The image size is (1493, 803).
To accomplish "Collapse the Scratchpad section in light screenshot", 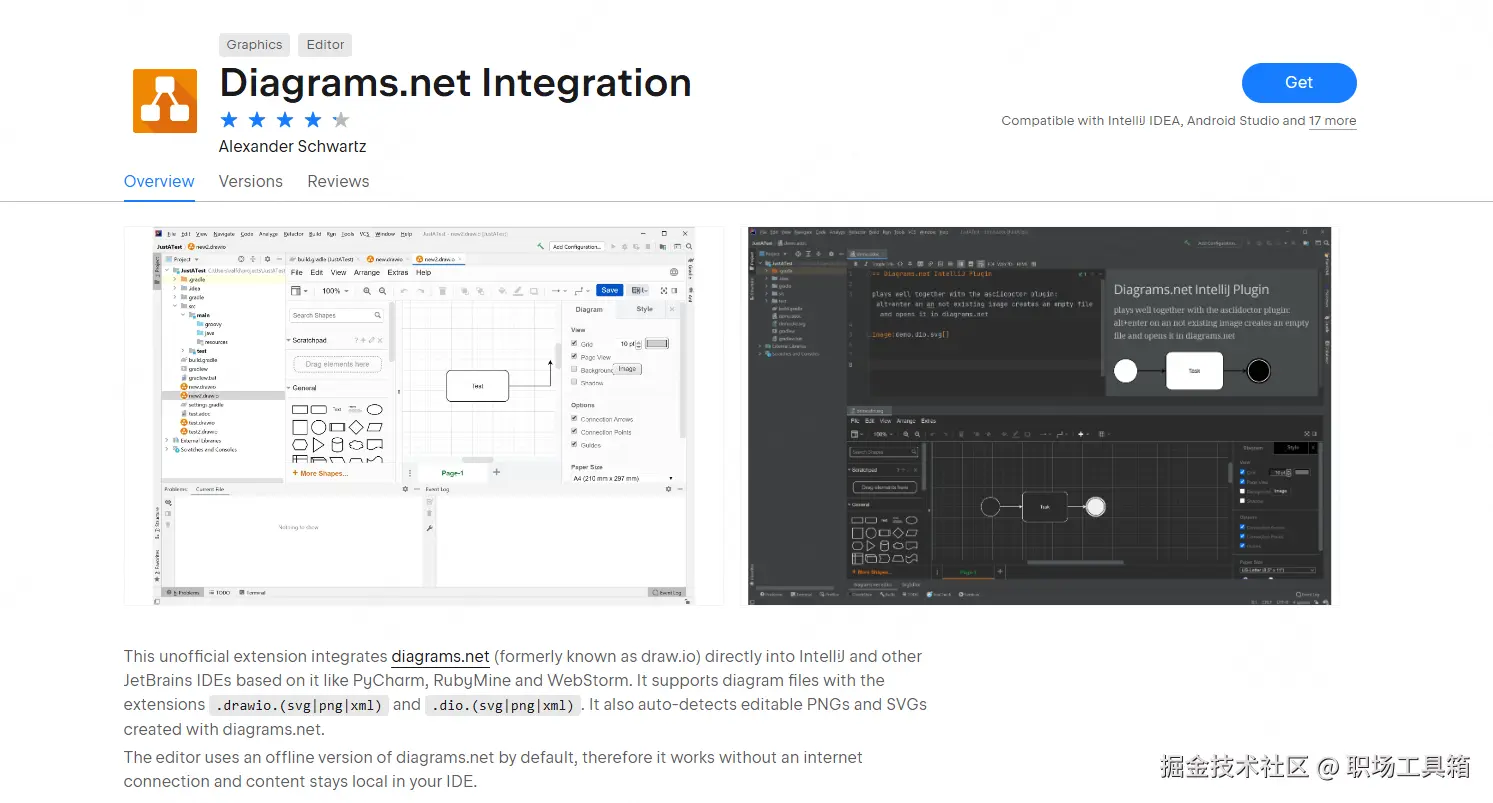I will click(289, 340).
